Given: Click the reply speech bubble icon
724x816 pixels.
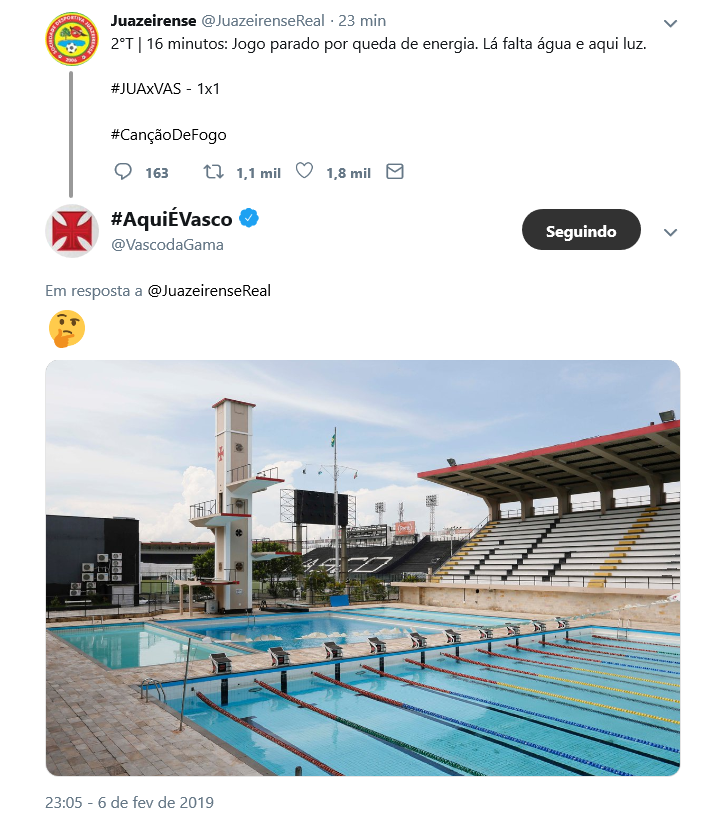Looking at the screenshot, I should [x=124, y=172].
